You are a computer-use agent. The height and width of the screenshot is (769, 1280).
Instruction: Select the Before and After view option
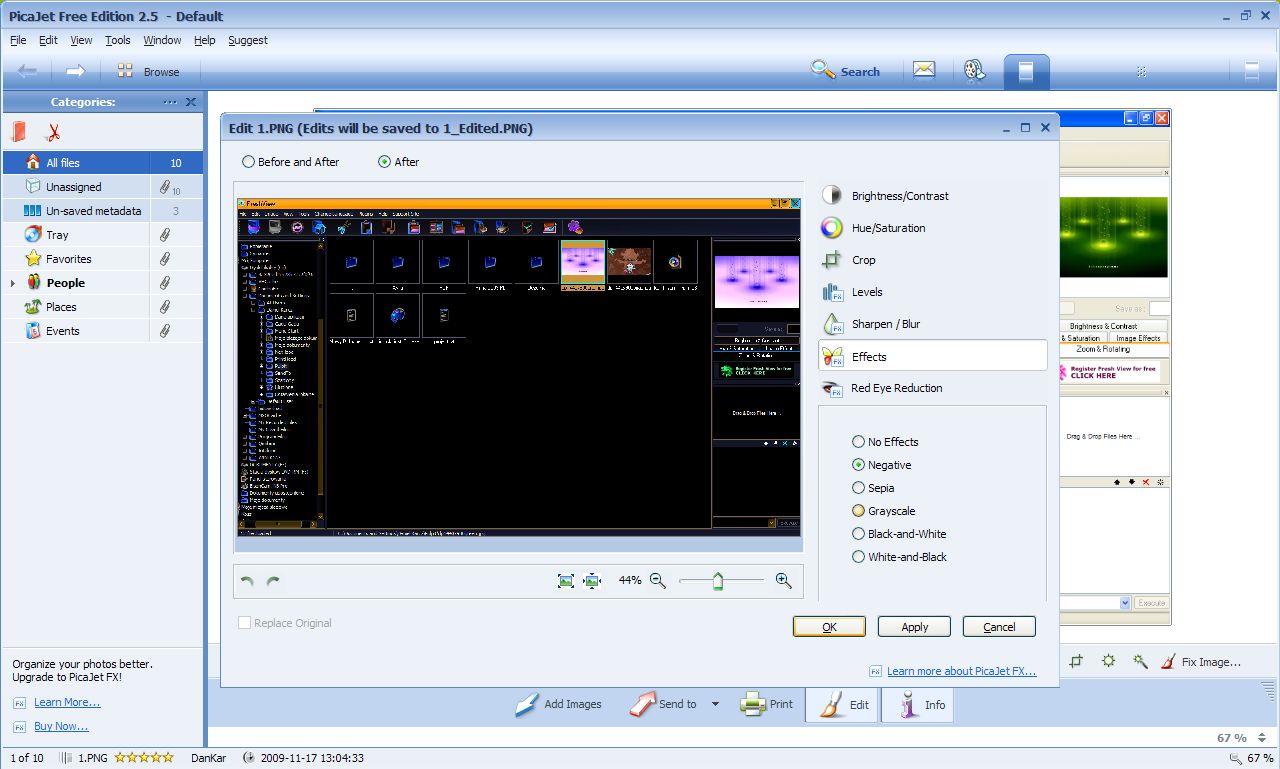(291, 162)
